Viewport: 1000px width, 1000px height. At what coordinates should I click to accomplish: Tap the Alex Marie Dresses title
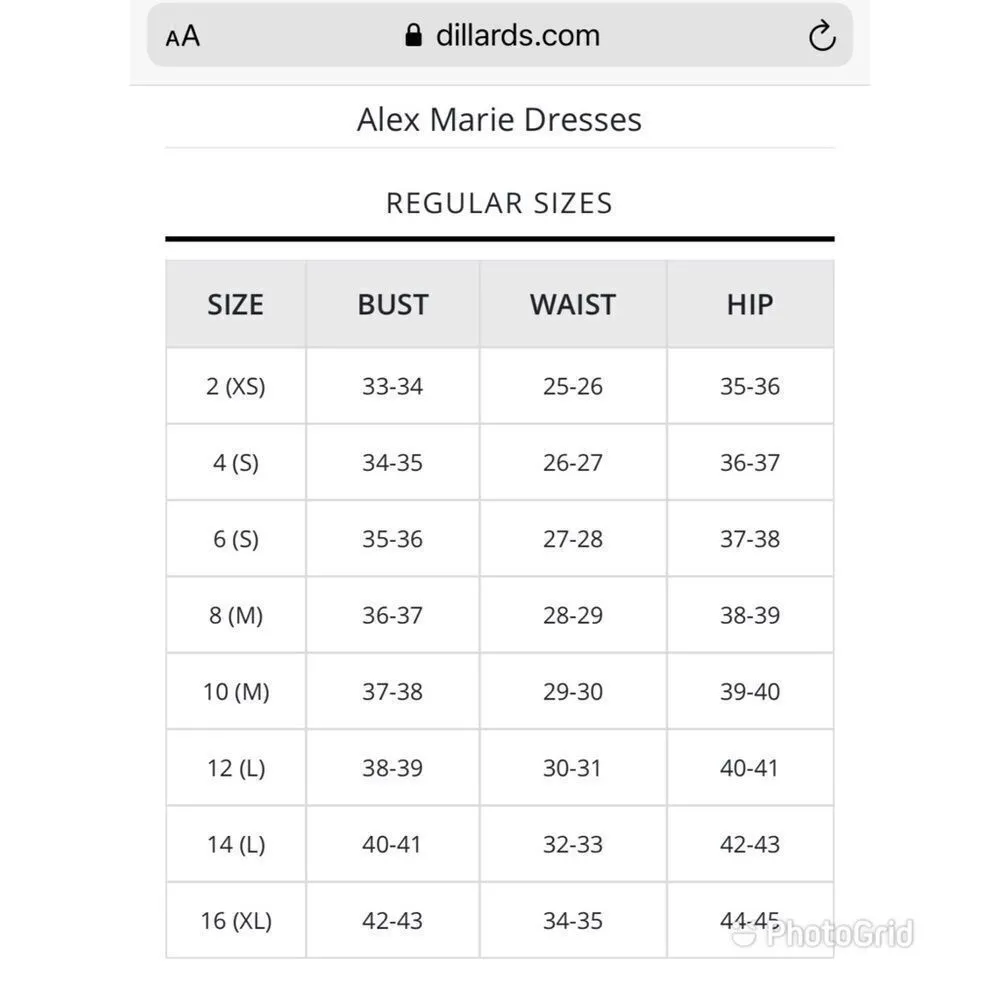tap(499, 120)
